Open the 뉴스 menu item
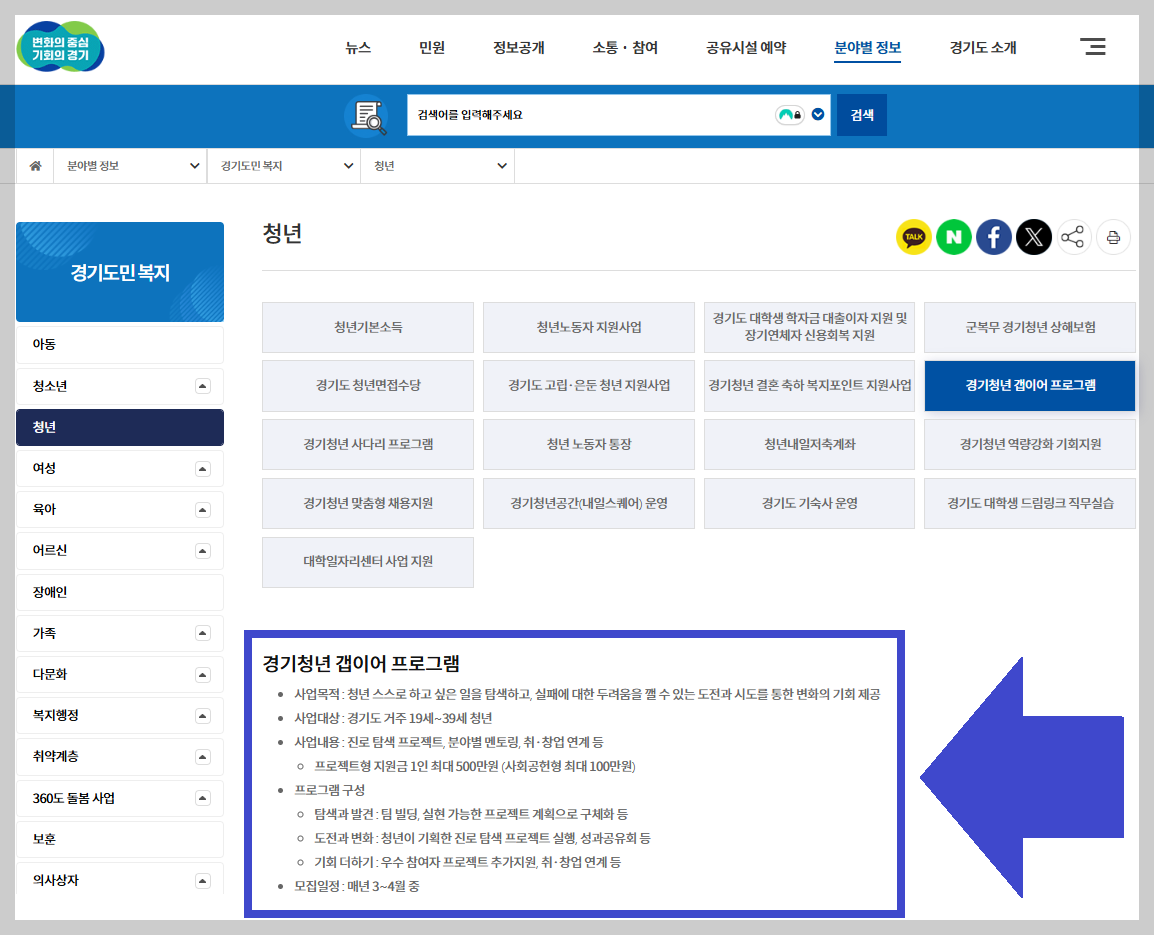Viewport: 1154px width, 935px height. [357, 47]
